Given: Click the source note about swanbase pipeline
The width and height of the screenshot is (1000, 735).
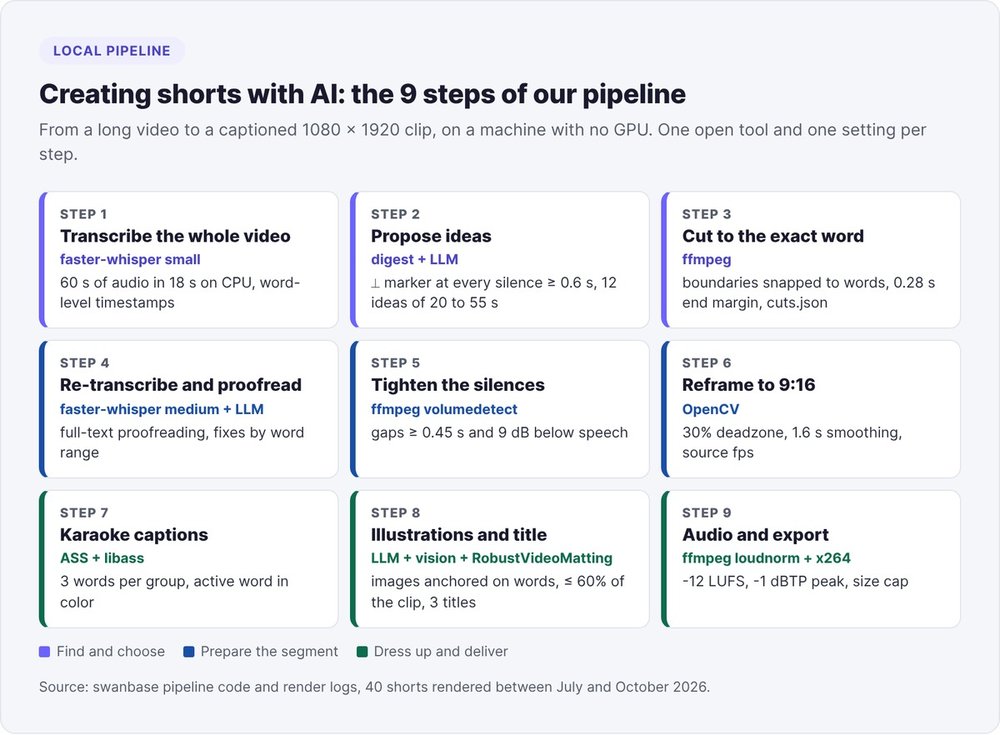Looking at the screenshot, I should [374, 687].
